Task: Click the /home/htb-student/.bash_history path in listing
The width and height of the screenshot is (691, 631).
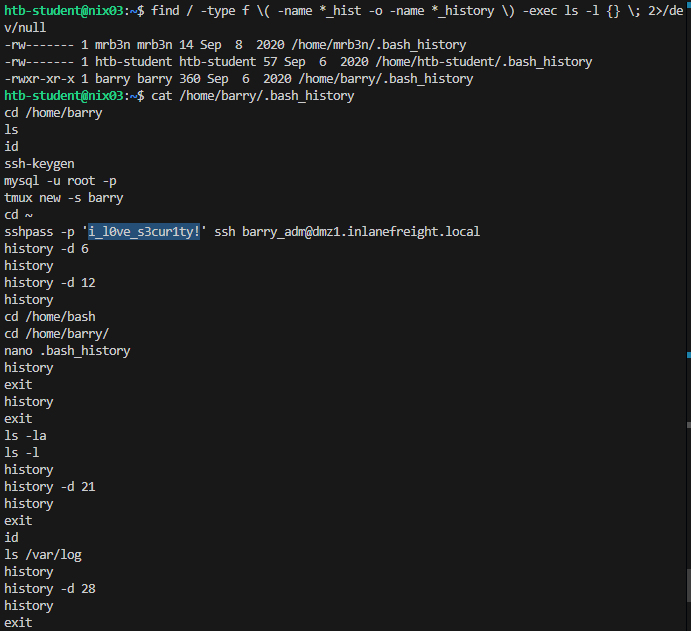Action: [x=484, y=62]
